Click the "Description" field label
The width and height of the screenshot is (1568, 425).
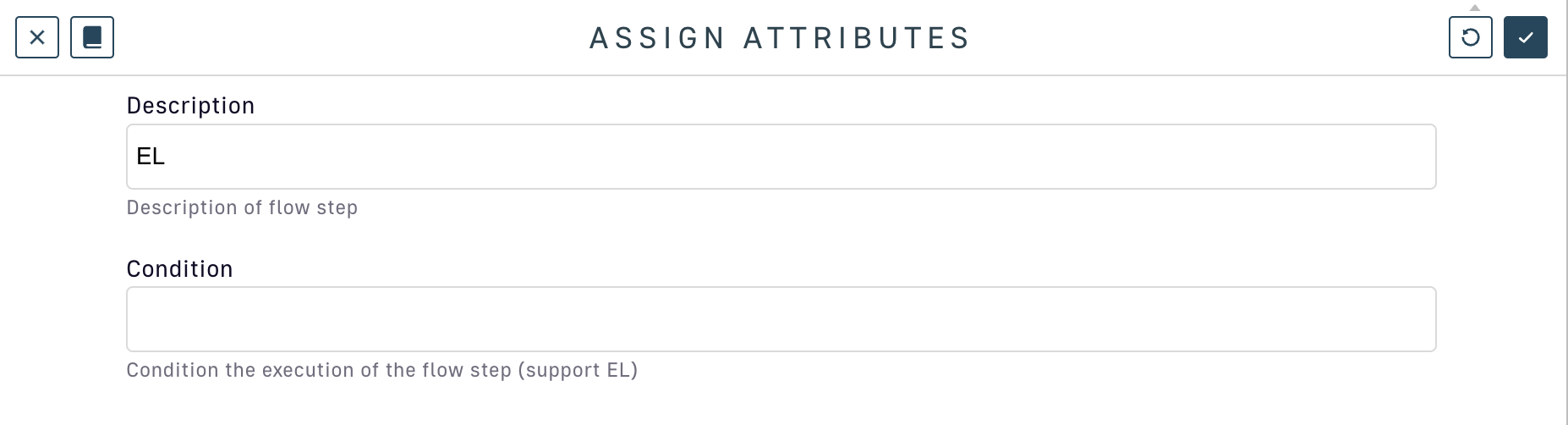[190, 106]
